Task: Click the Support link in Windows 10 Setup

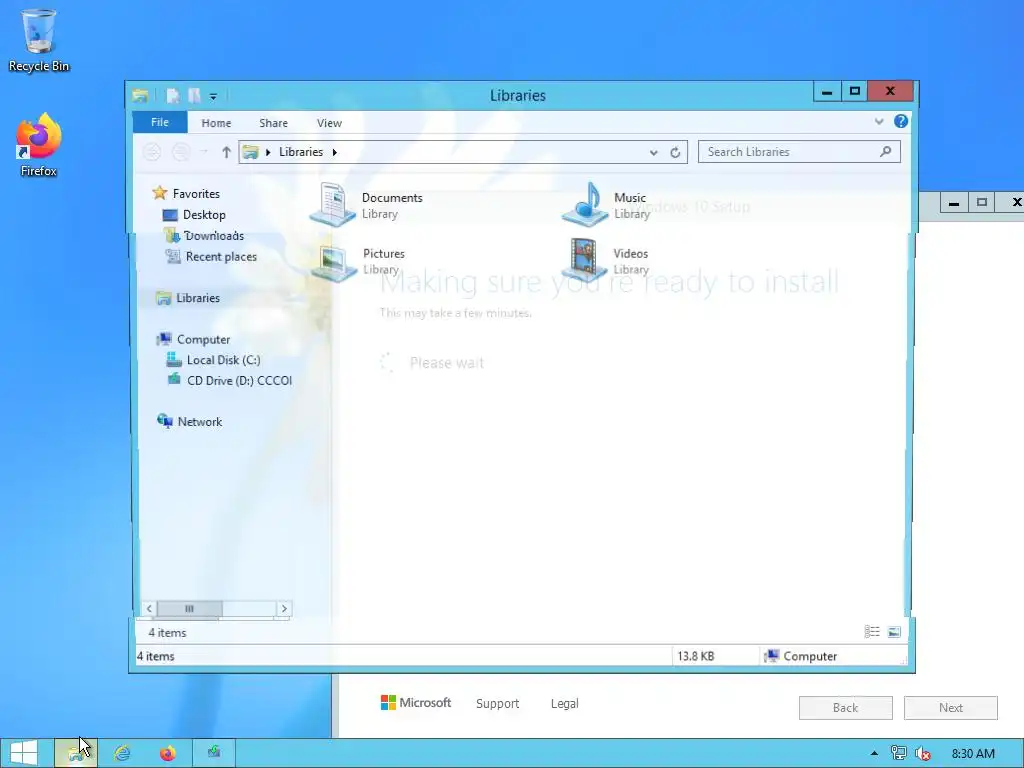Action: (498, 703)
